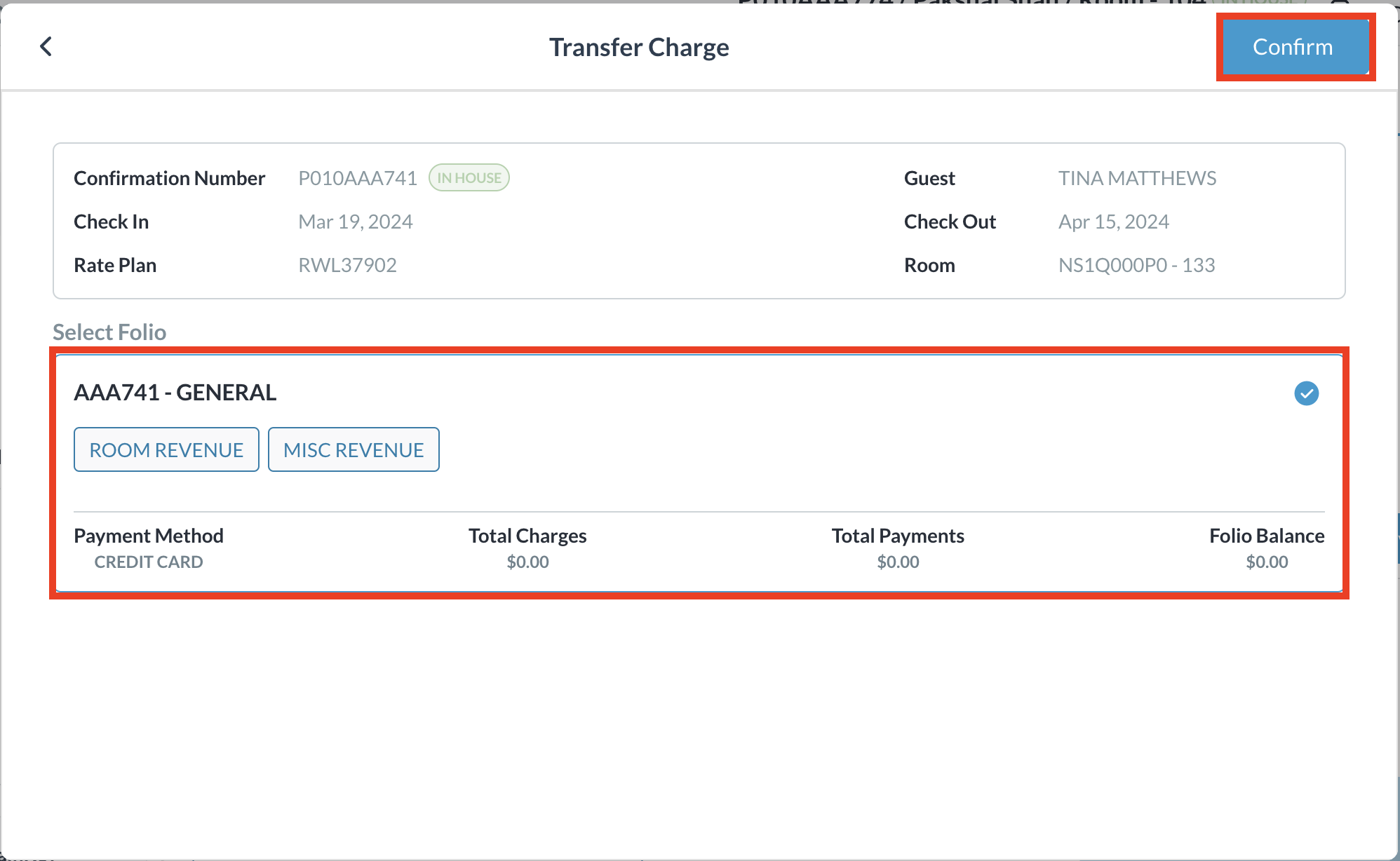Click the Payment Method label

pos(149,536)
